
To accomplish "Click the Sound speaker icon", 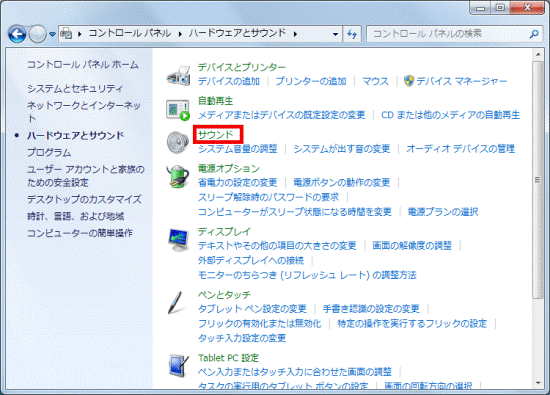I will point(178,142).
